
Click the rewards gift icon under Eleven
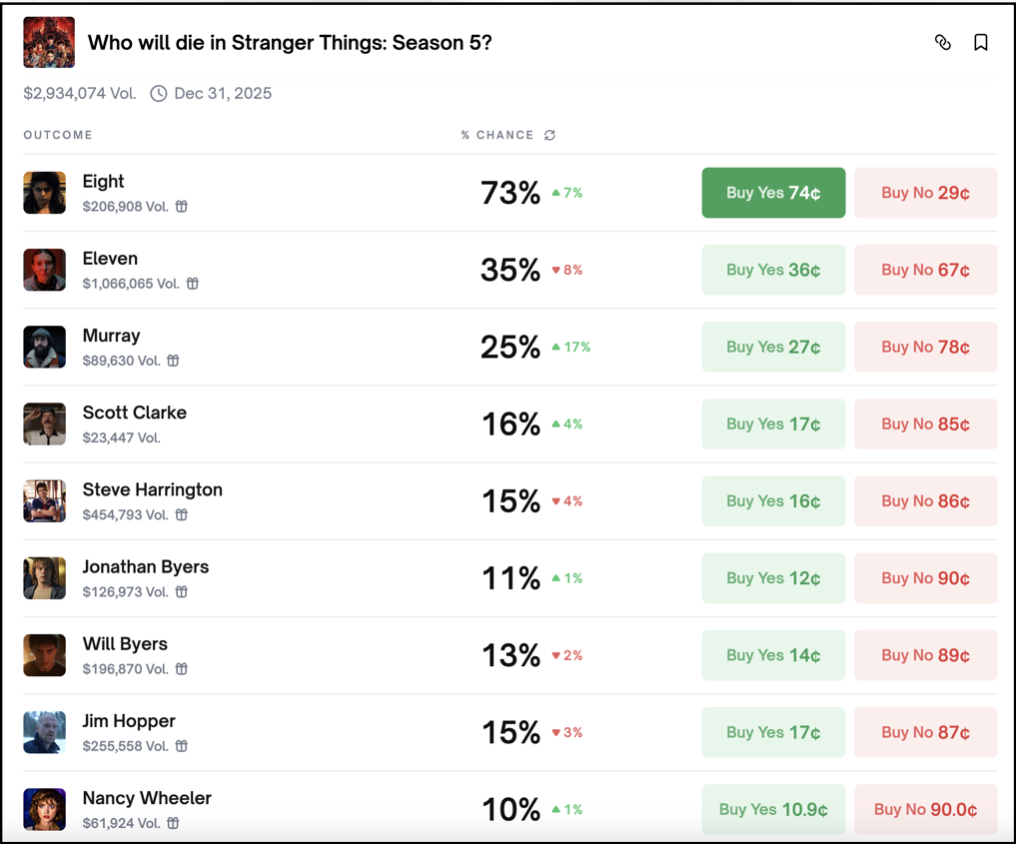point(193,283)
